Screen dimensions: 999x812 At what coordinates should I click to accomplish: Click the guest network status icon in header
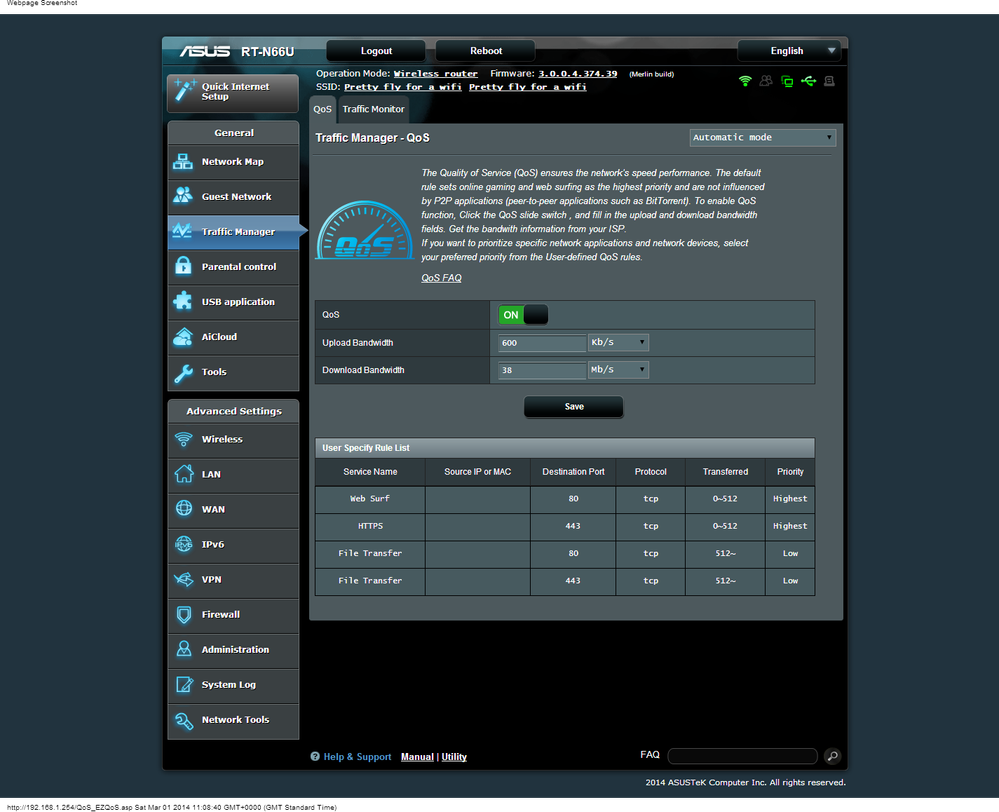coord(766,81)
